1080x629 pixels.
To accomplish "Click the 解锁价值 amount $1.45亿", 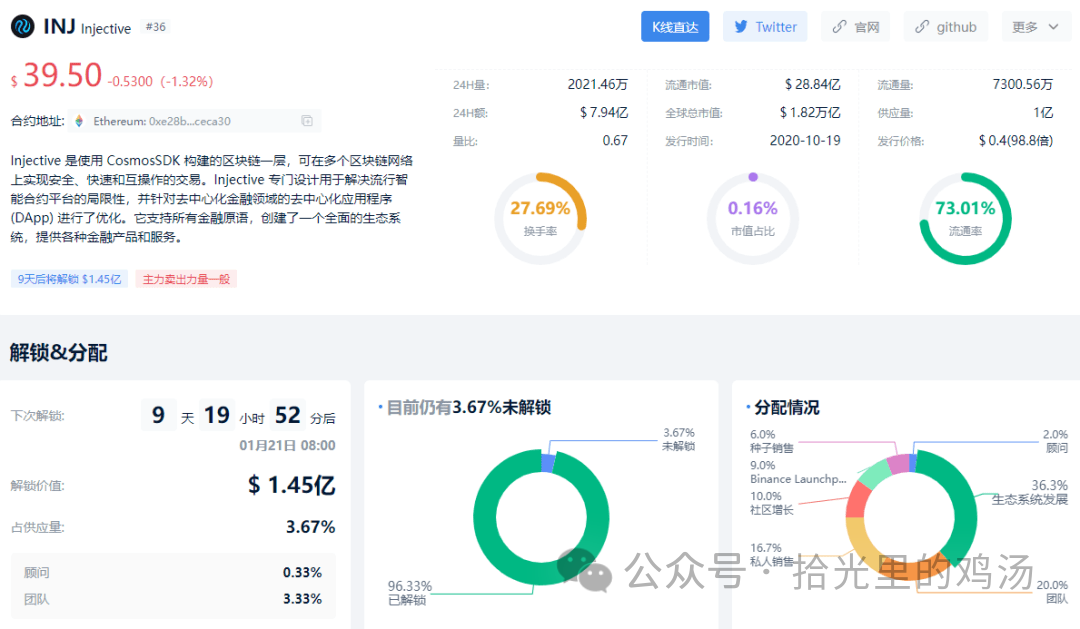I will point(292,485).
